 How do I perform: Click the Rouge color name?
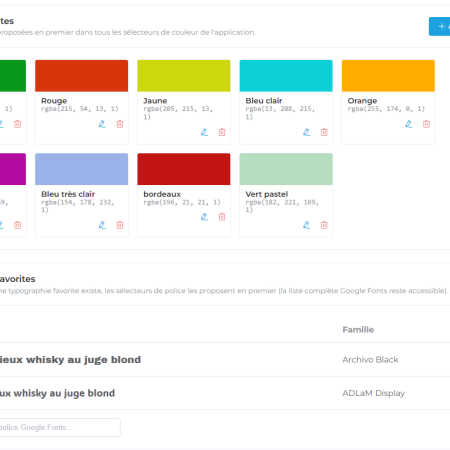click(54, 101)
